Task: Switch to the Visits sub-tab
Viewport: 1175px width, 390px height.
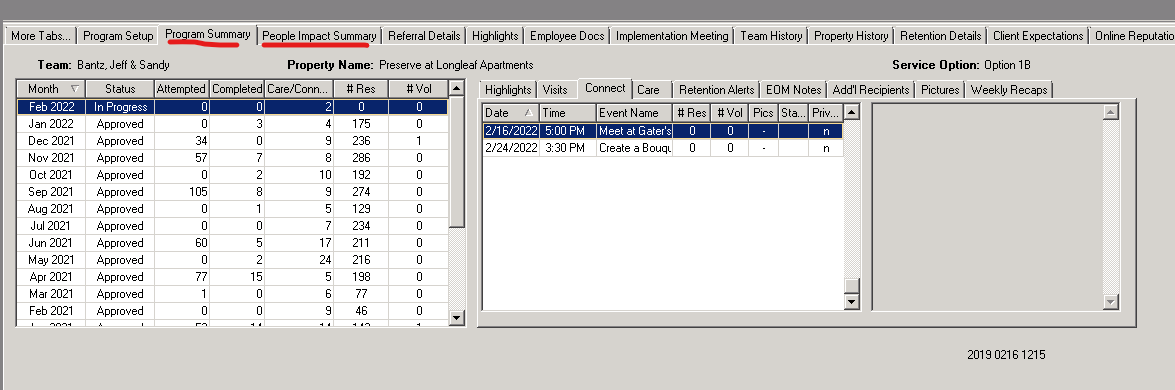Action: point(555,90)
